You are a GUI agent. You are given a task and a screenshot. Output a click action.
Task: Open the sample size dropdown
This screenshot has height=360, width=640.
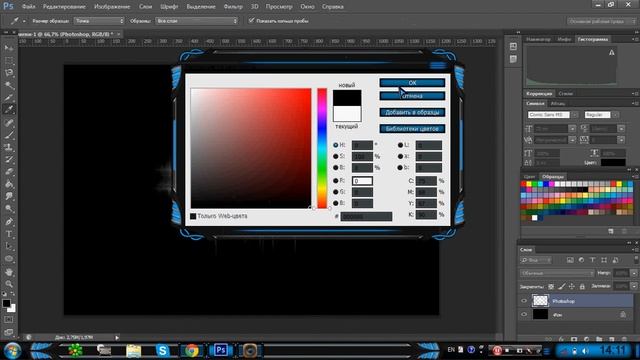[99, 20]
